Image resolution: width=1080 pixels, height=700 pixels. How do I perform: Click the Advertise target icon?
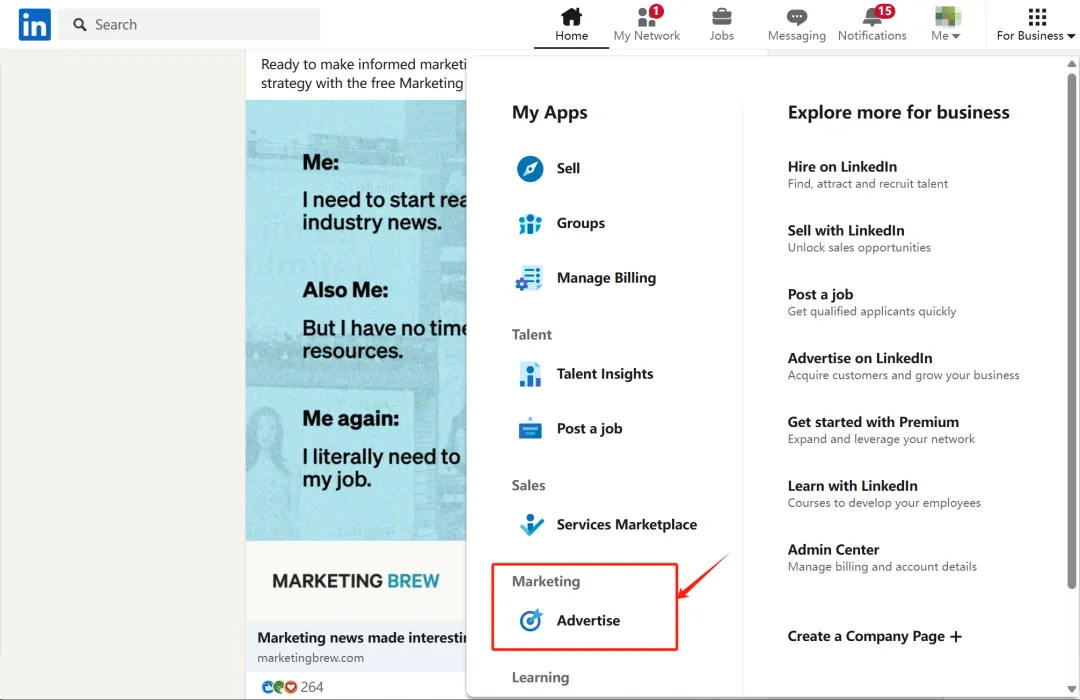tap(530, 621)
